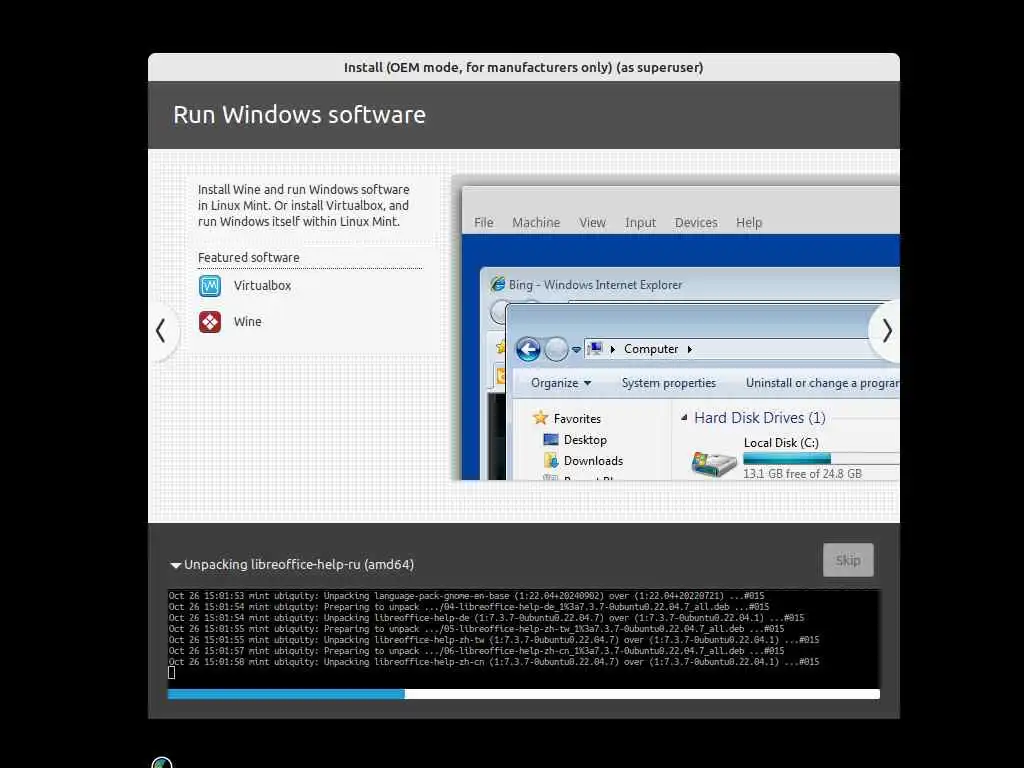Click the "Hard Disk Drives (1)" heading
The image size is (1024, 768).
point(760,418)
